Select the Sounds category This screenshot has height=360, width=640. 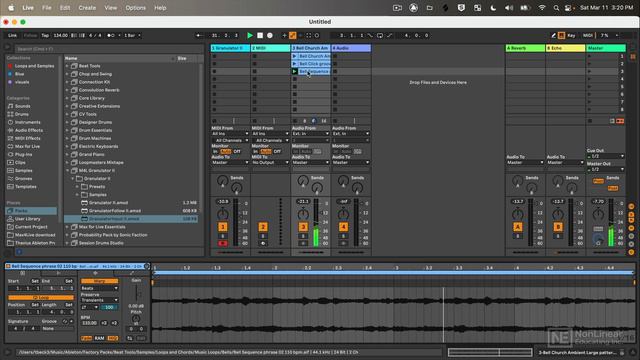[22, 106]
